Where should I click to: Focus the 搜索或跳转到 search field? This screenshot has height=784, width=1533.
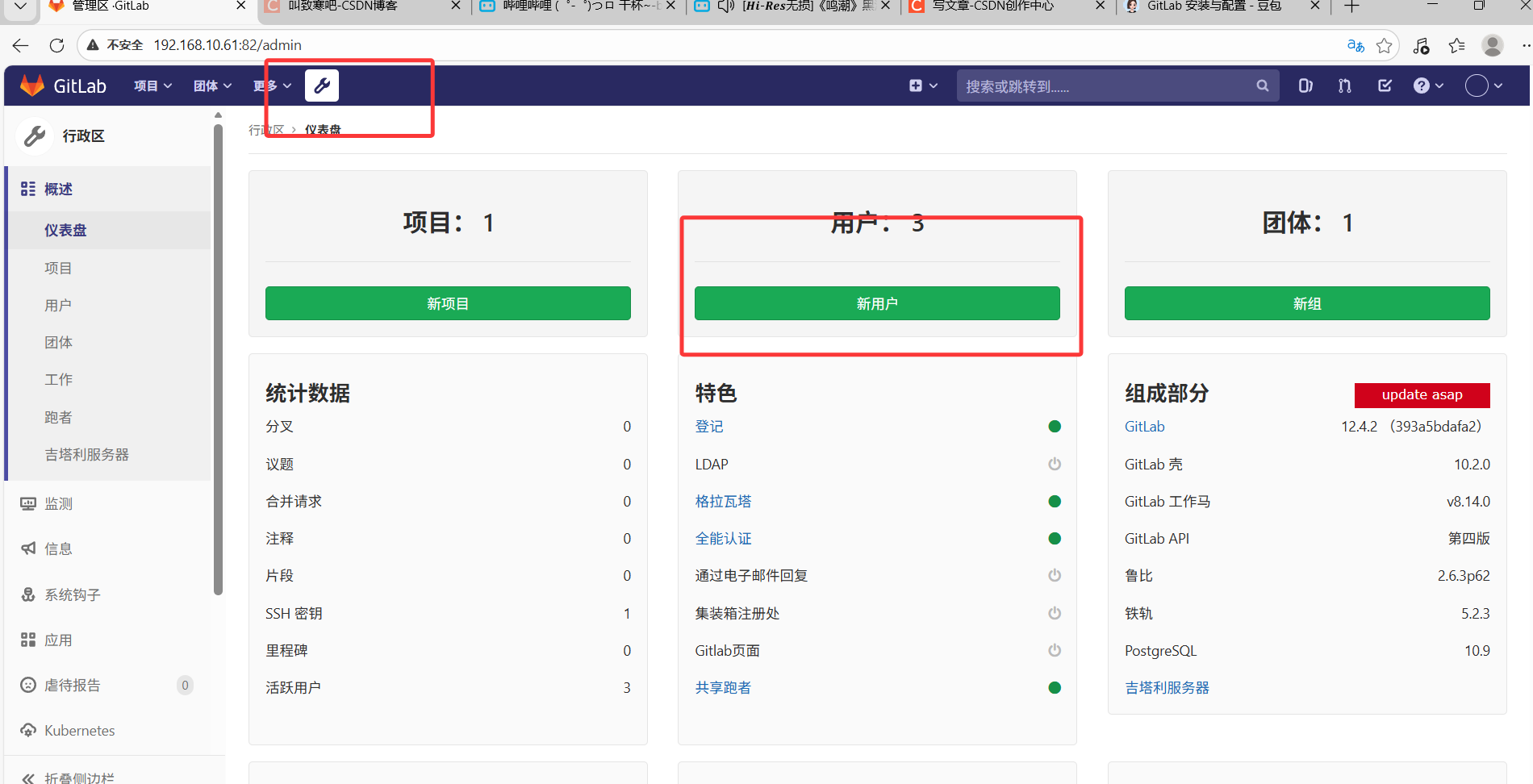[x=1117, y=85]
